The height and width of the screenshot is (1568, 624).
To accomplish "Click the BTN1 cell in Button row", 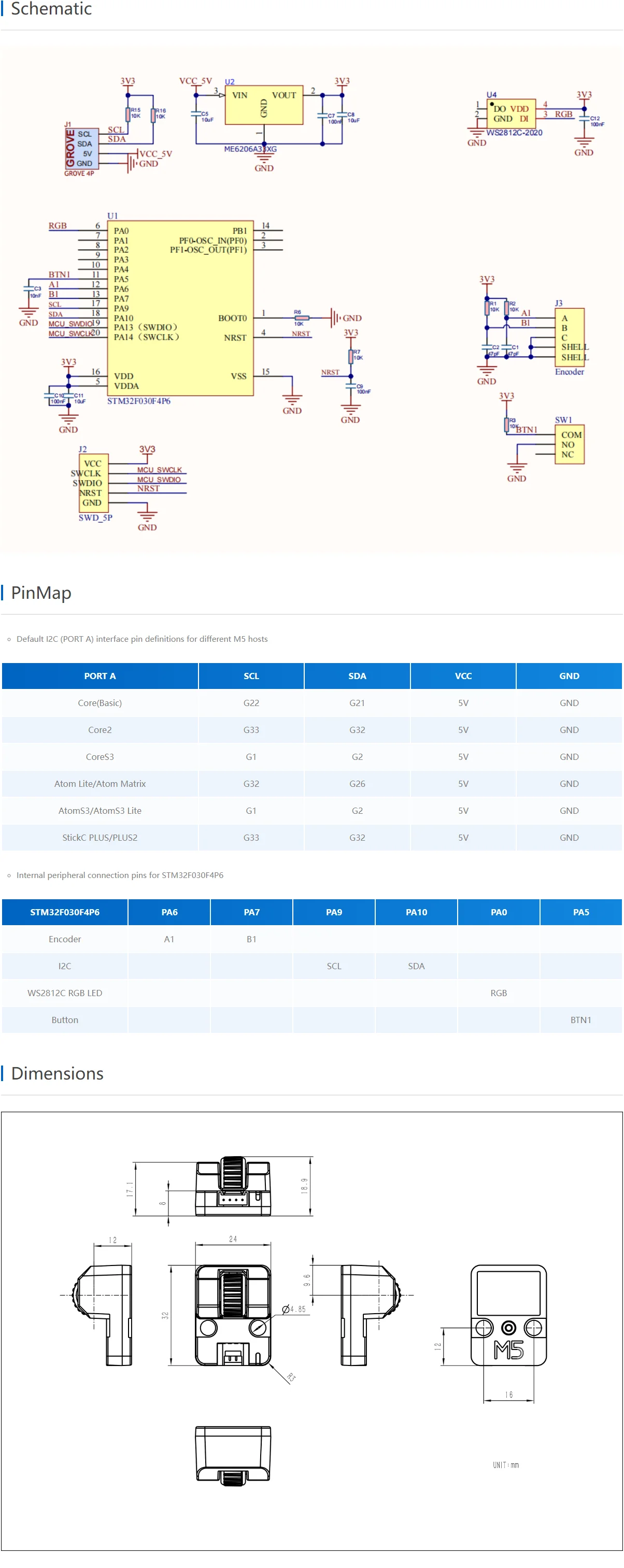I will tap(580, 1019).
